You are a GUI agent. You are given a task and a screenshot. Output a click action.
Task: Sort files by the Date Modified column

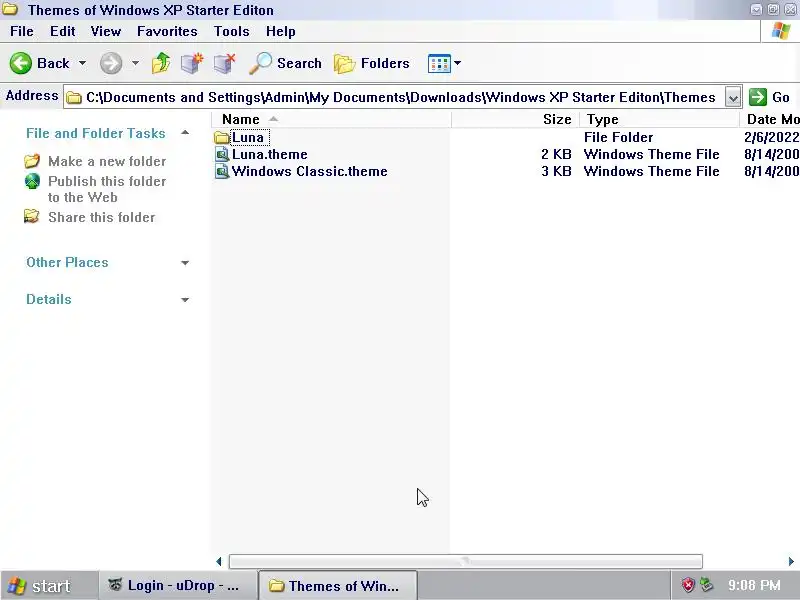(770, 119)
